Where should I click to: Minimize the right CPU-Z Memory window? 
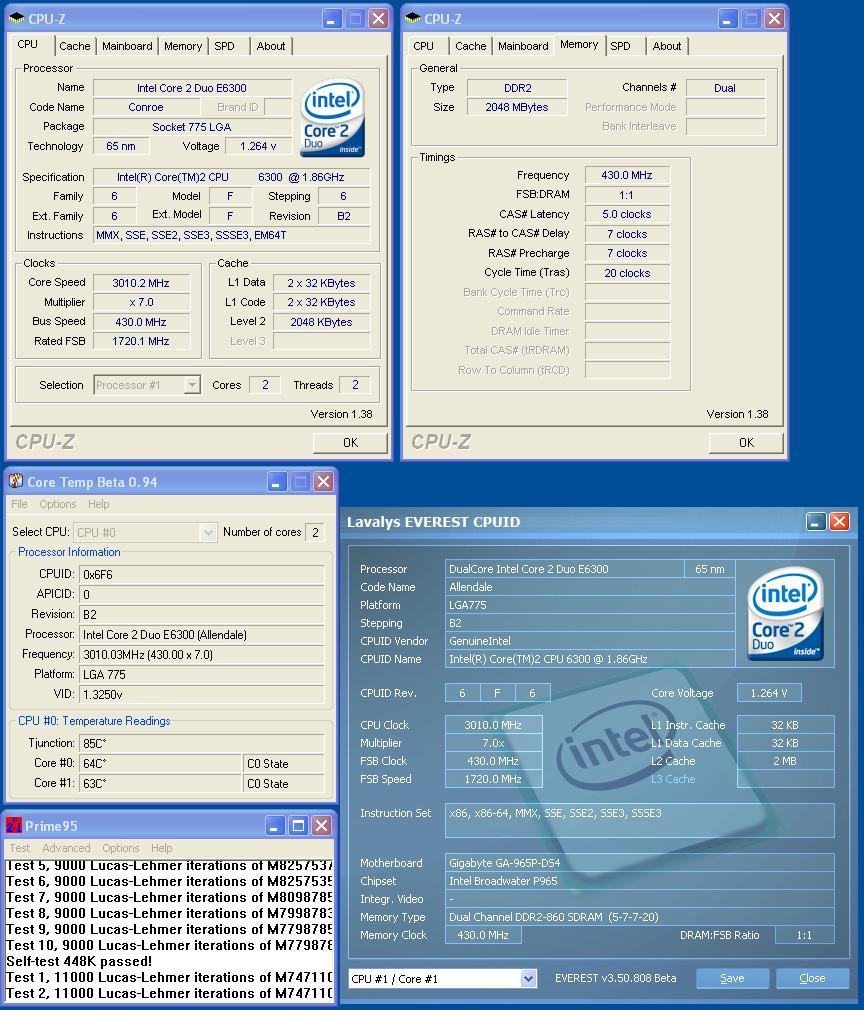(x=727, y=19)
